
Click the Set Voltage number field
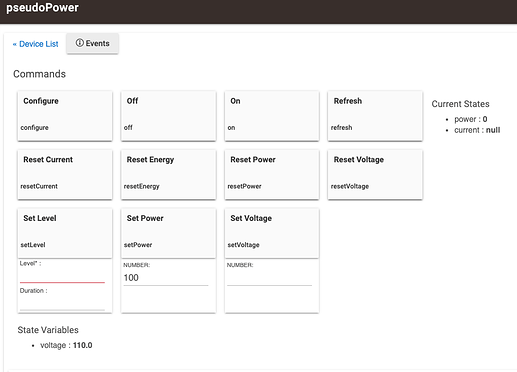(x=269, y=278)
